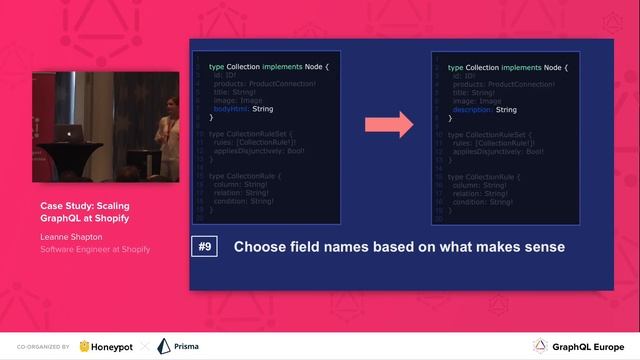Click 'Software Engineer at Shopify' text
Image resolution: width=640 pixels, height=360 pixels.
(95, 249)
